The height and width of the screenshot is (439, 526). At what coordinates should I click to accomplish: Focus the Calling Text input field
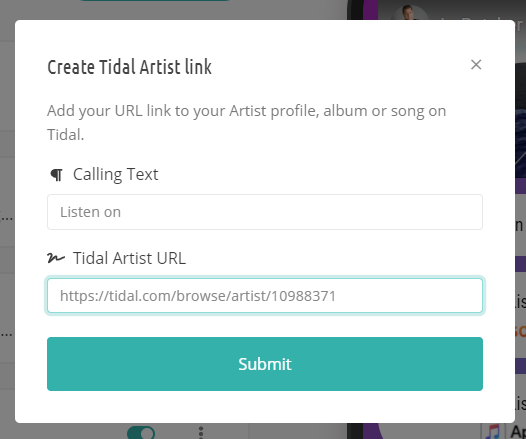265,212
